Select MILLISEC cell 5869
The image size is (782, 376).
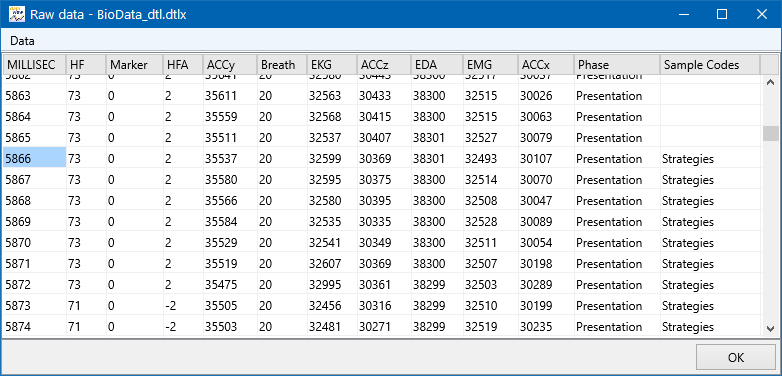[34, 221]
